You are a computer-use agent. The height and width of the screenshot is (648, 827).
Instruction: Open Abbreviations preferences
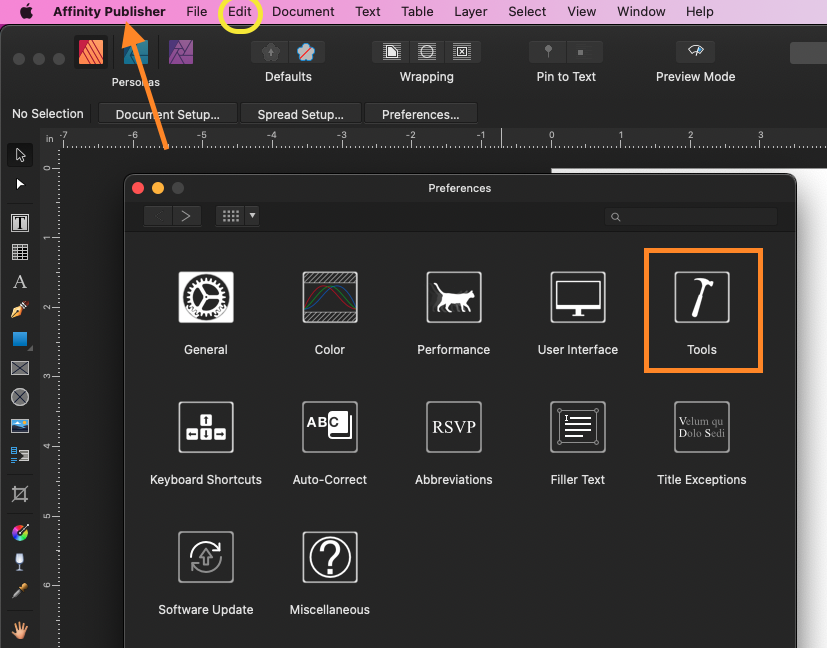click(454, 427)
